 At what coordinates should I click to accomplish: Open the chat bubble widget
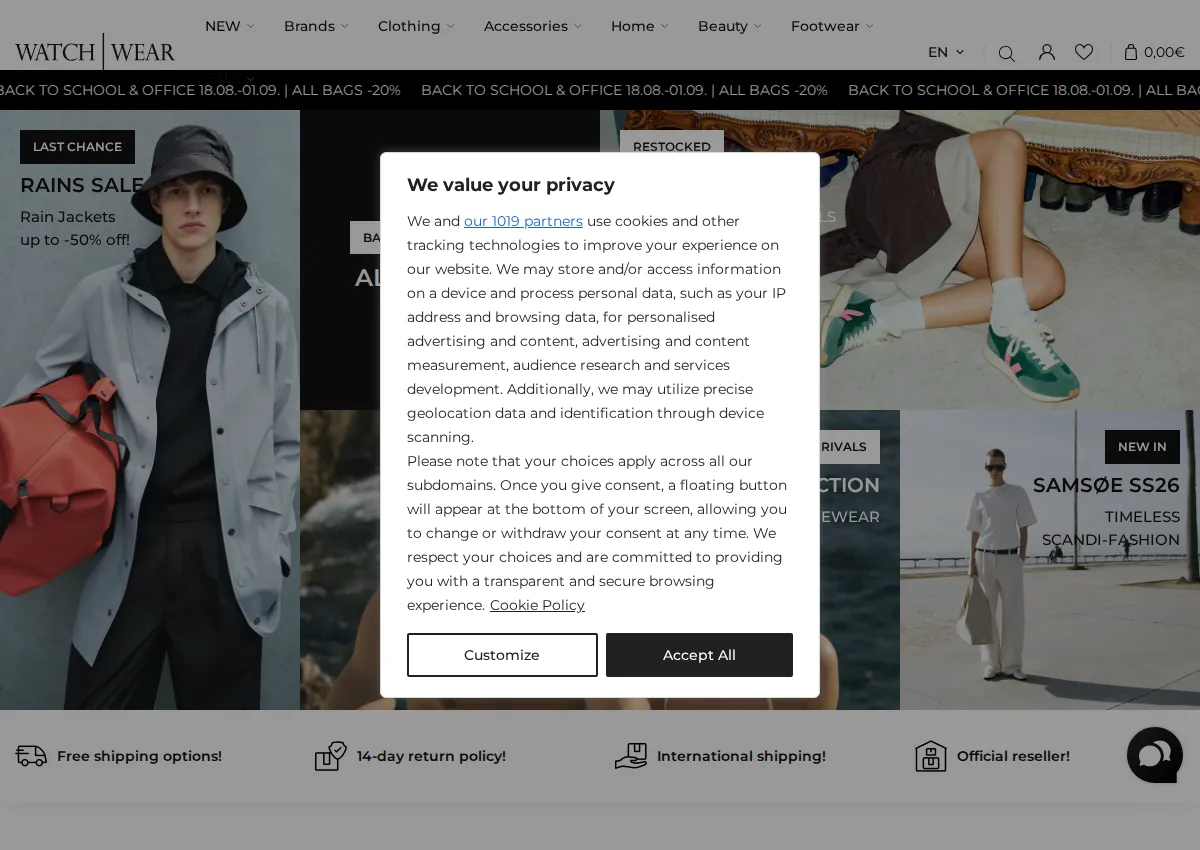[1155, 755]
